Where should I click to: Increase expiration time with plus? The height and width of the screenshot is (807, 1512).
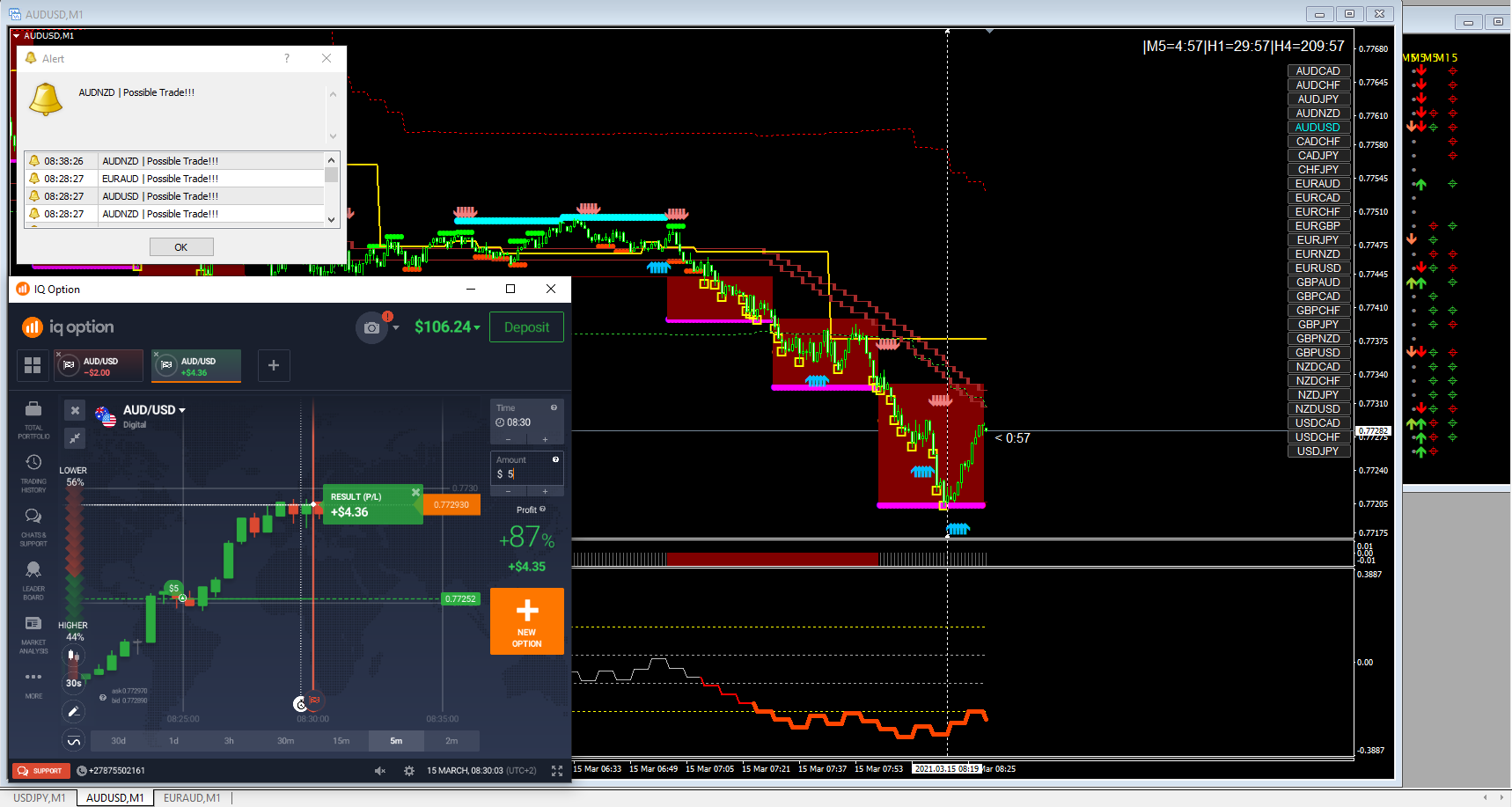pos(546,439)
